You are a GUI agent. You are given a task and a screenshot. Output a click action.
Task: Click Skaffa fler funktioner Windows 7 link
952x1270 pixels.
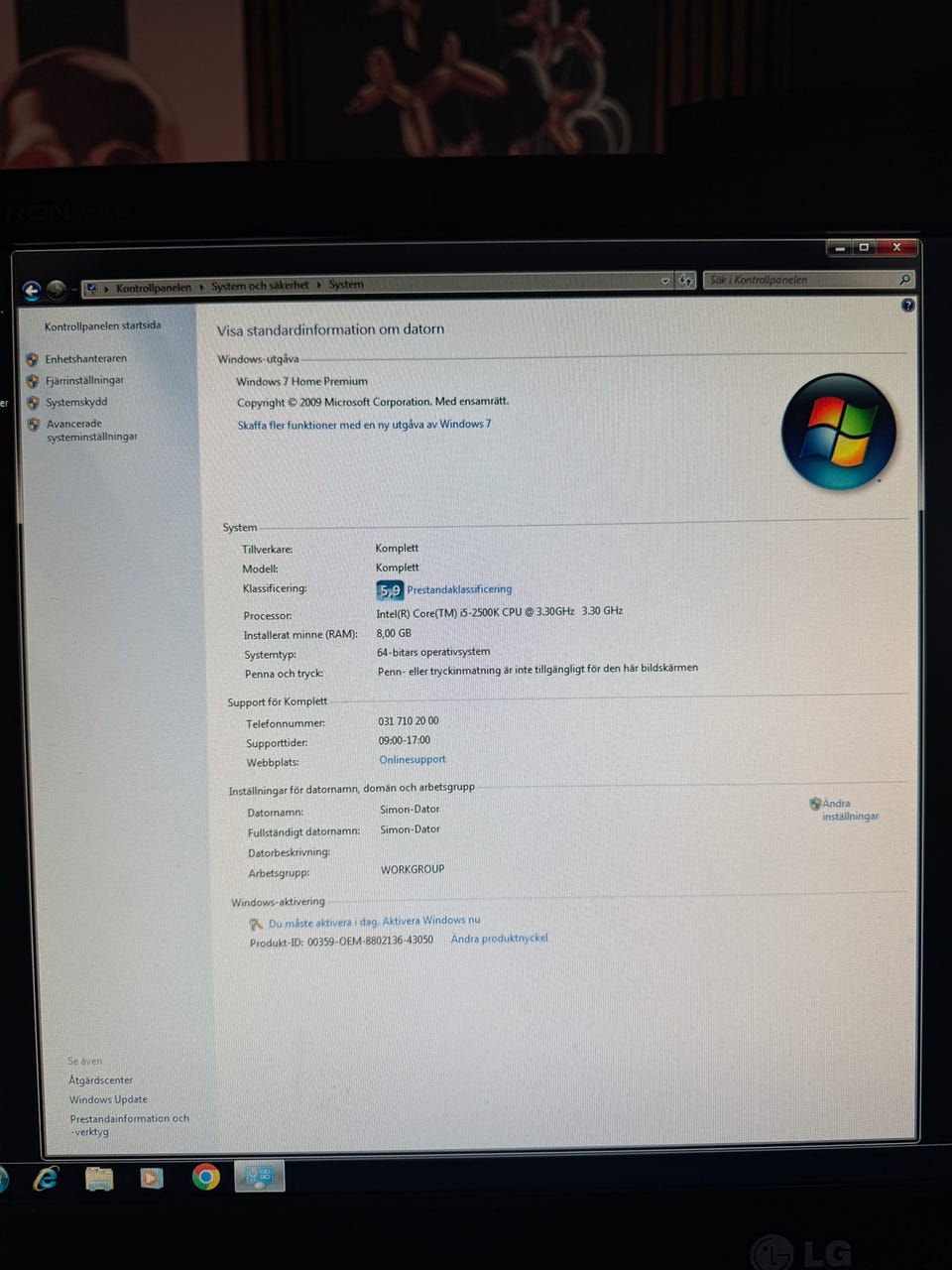tap(364, 425)
